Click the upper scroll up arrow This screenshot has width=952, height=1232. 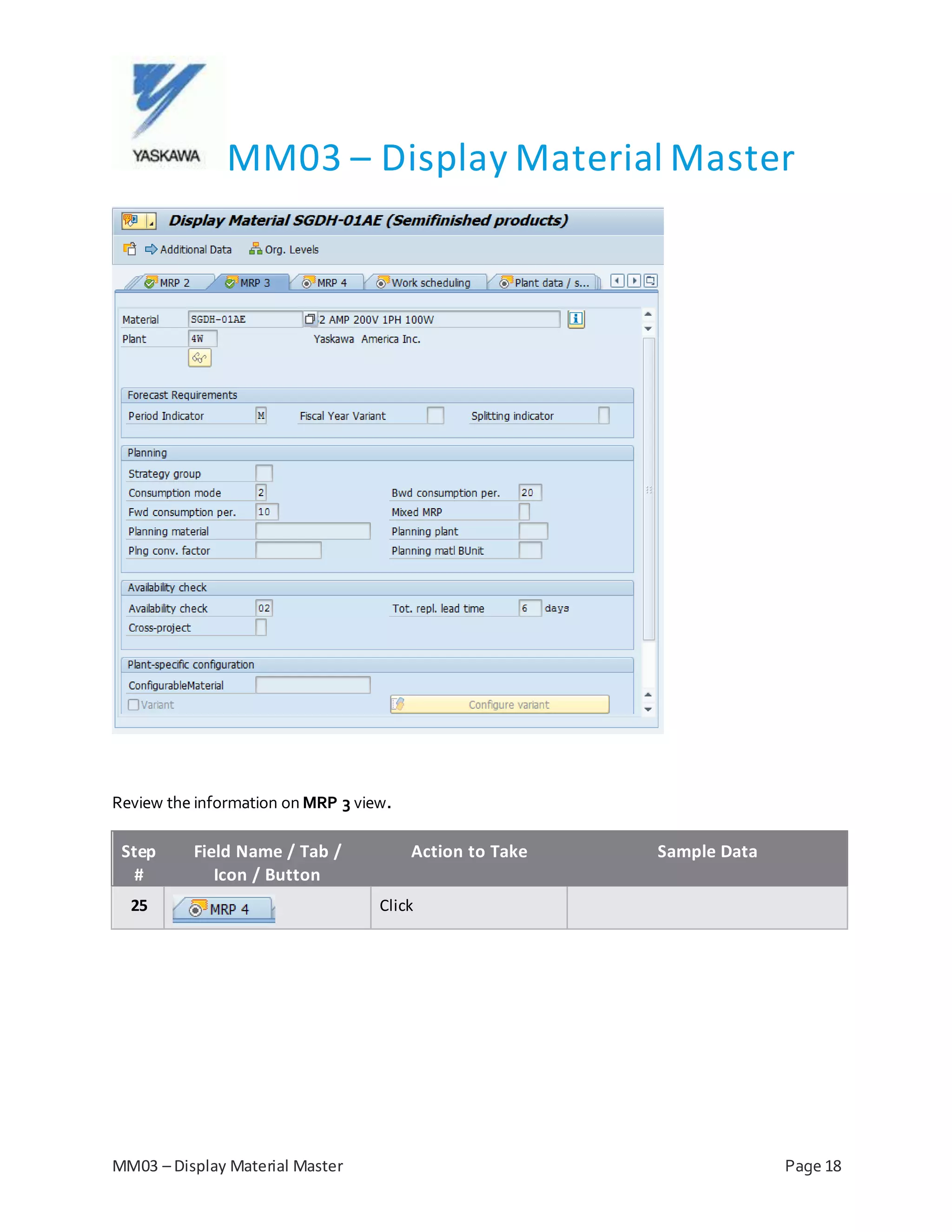click(648, 314)
